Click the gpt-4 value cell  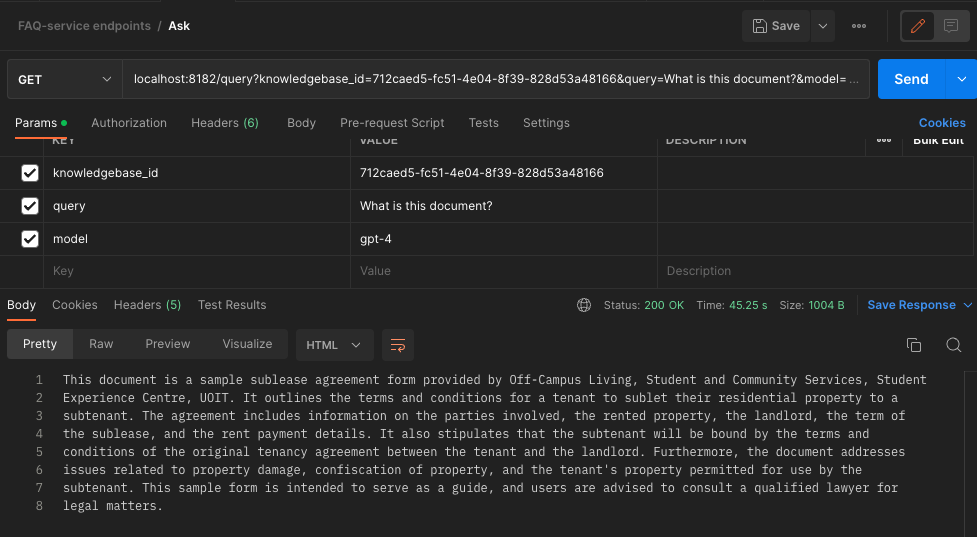[504, 239]
